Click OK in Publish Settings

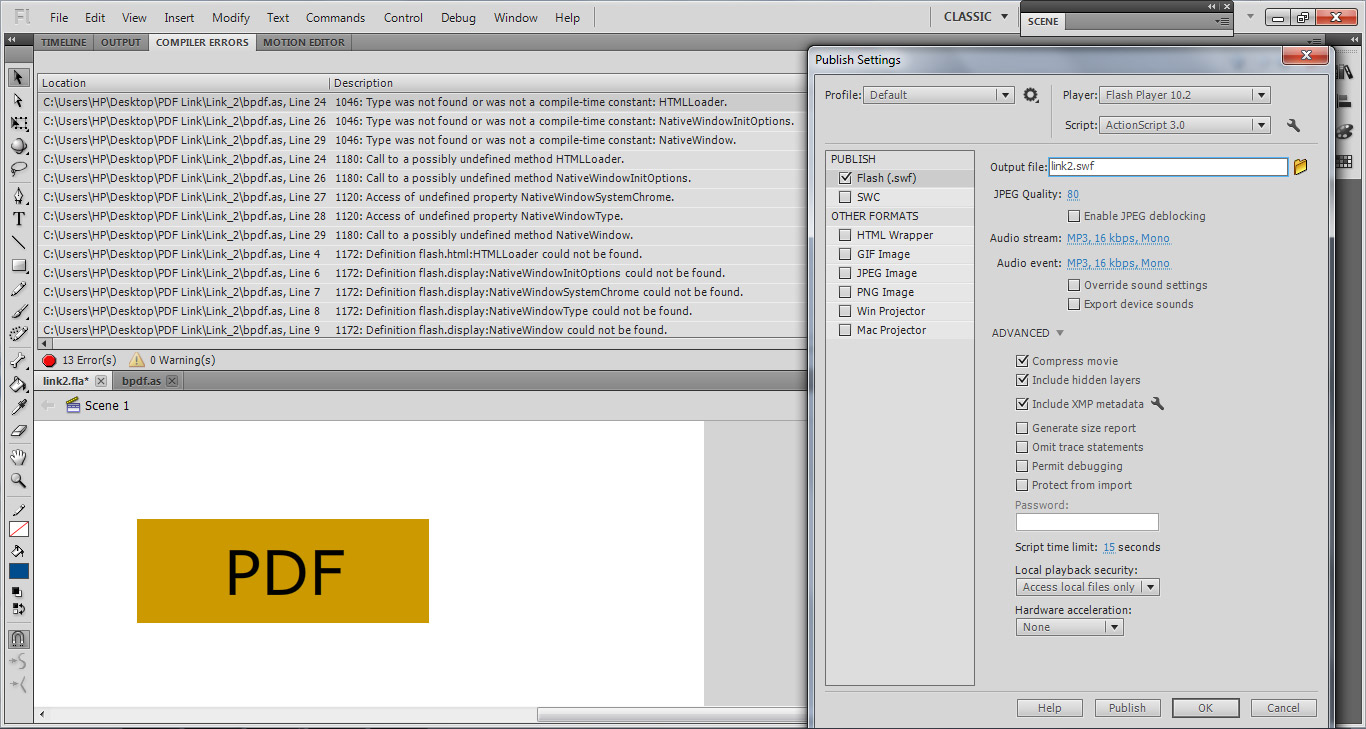coord(1205,708)
